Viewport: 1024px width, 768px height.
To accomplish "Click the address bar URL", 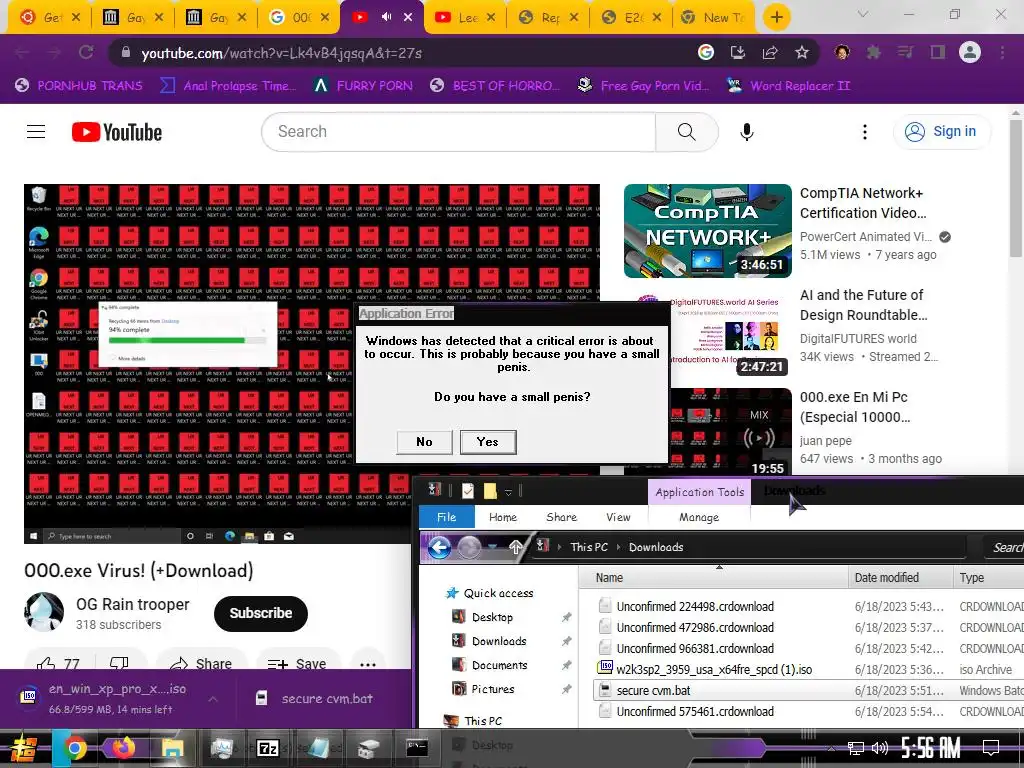I will pos(281,53).
